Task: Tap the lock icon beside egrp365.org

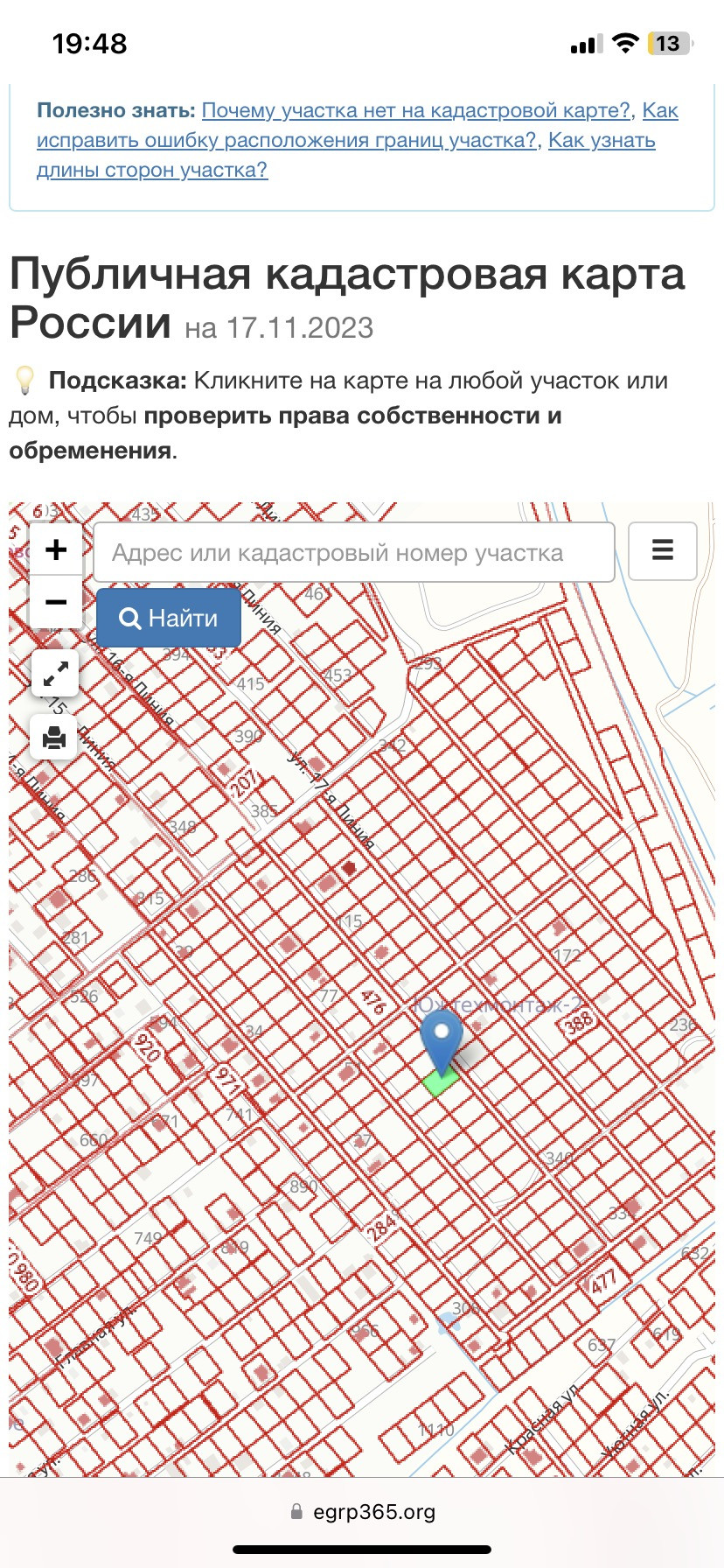Action: [x=296, y=1512]
